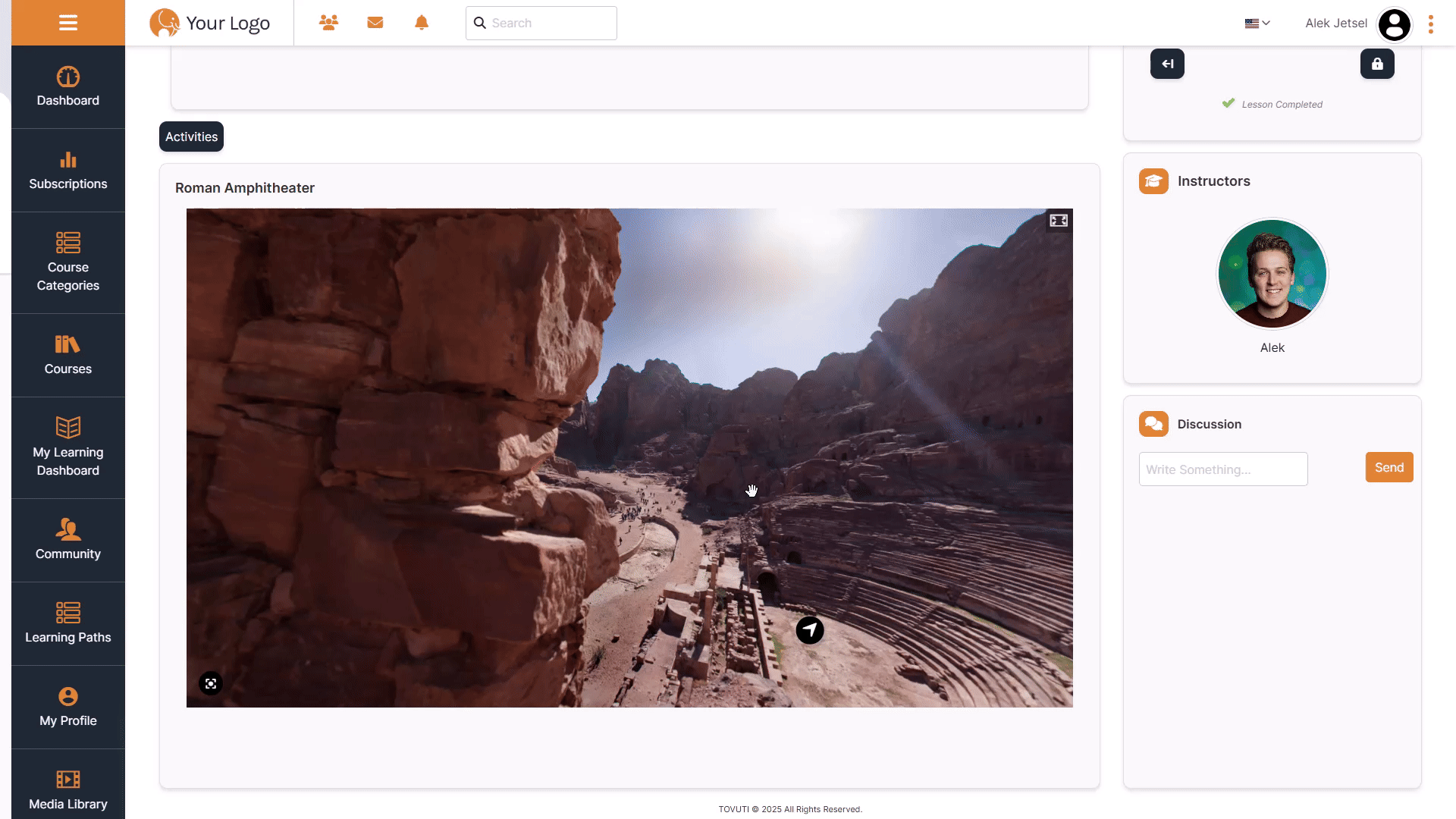Viewport: 1456px width, 819px height.
Task: Click the lock icon button
Action: click(1377, 64)
